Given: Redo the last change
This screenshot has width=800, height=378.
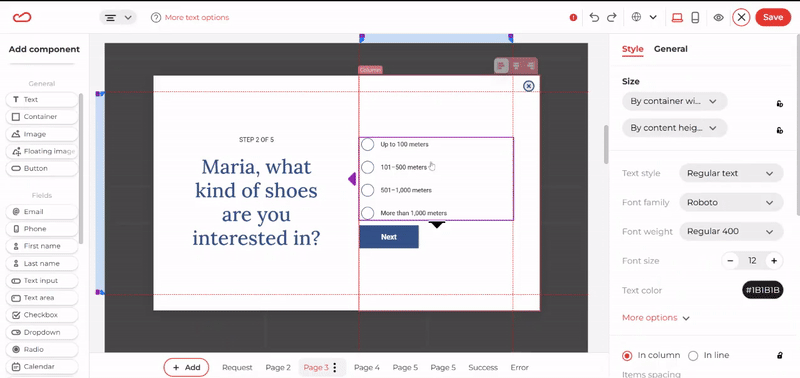Looking at the screenshot, I should pyautogui.click(x=611, y=17).
